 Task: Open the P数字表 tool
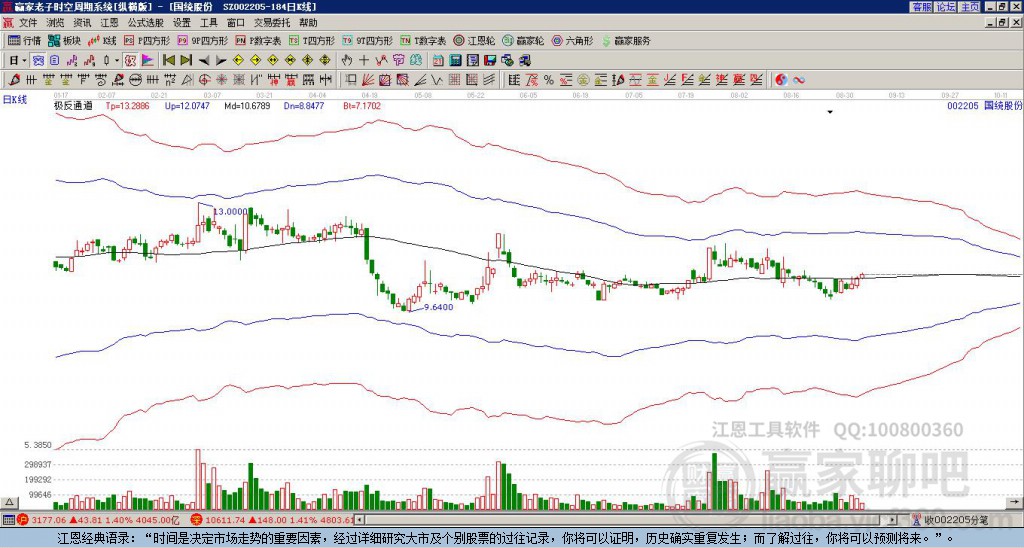[258, 40]
